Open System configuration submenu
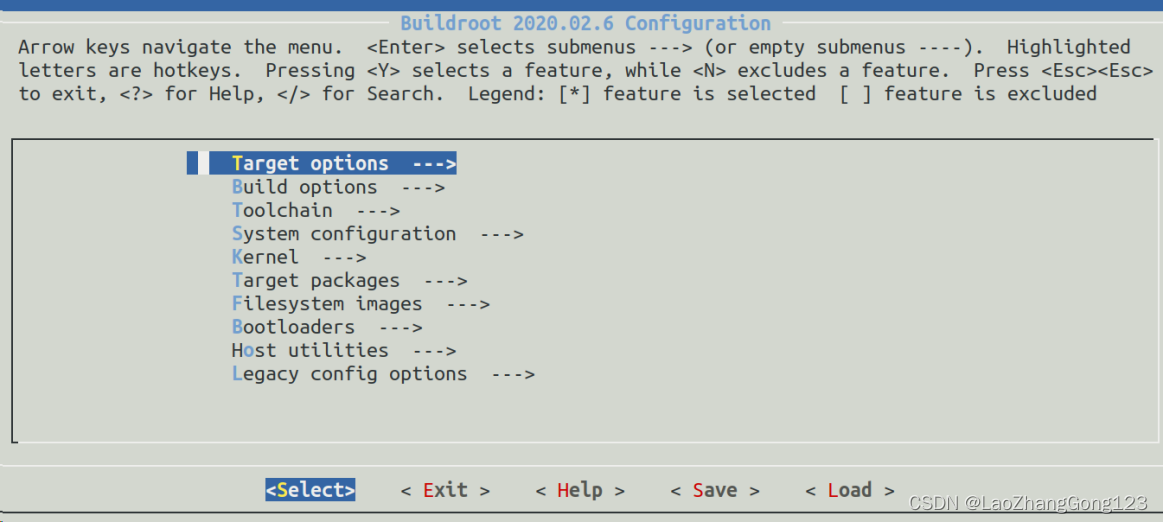 [x=378, y=234]
